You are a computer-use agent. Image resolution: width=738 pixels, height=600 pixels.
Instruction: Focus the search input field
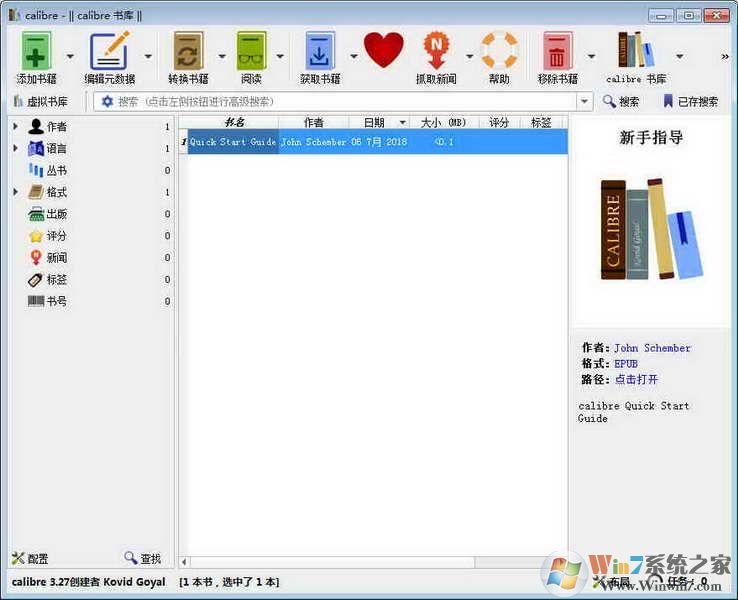pyautogui.click(x=344, y=101)
